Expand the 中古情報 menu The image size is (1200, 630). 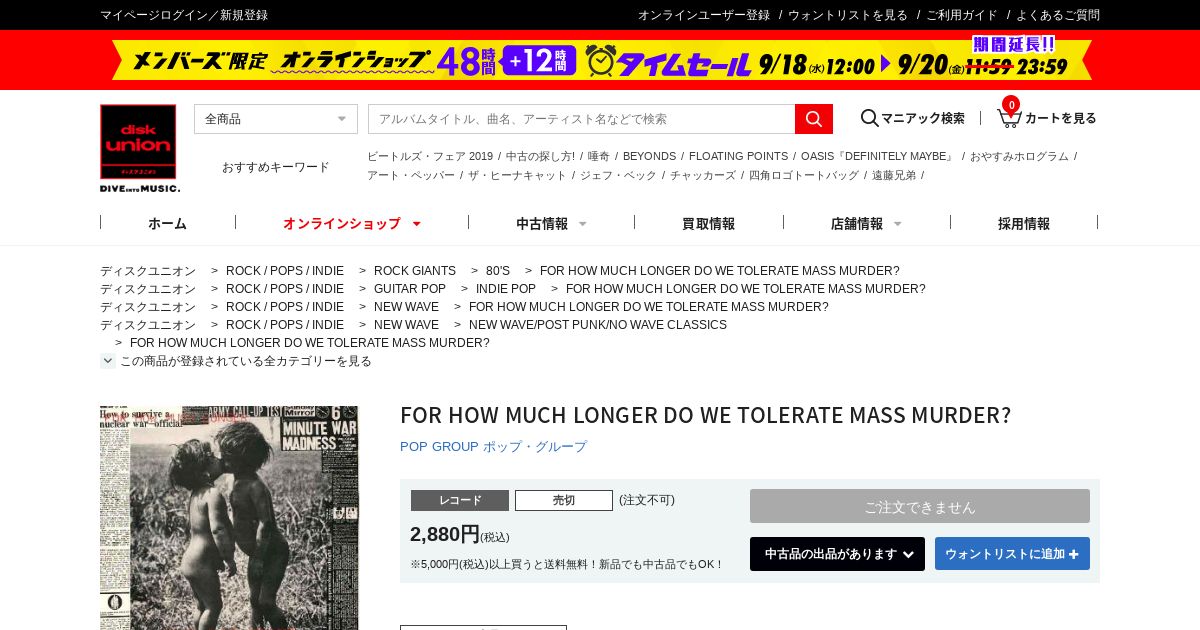[x=551, y=223]
